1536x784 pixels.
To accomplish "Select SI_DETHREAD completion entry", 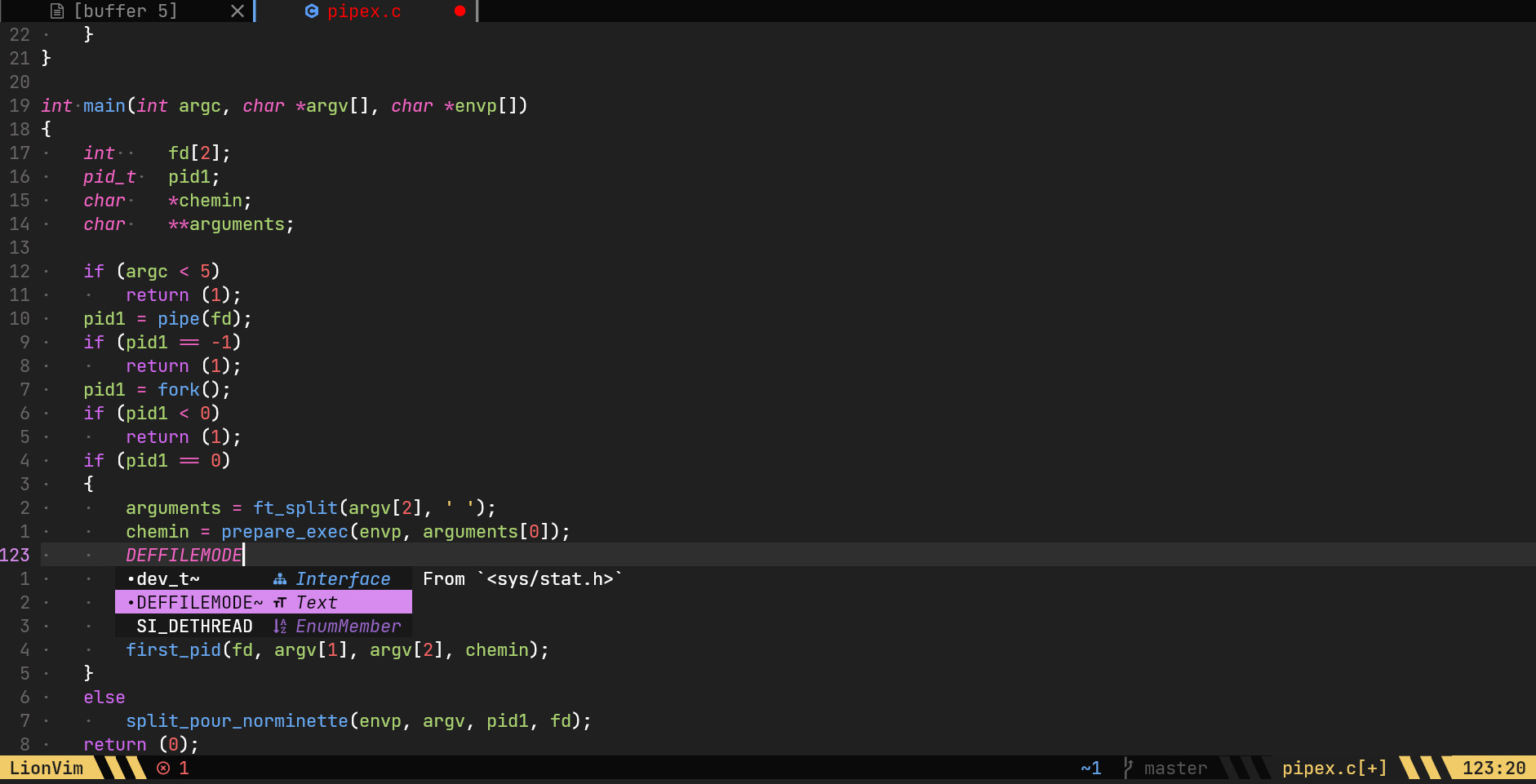I will coord(263,627).
